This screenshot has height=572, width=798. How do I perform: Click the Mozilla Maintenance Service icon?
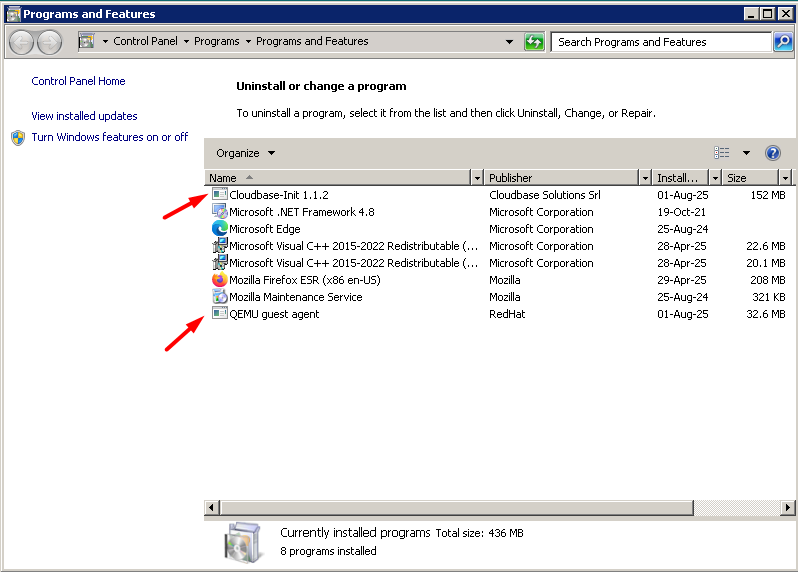tap(220, 297)
